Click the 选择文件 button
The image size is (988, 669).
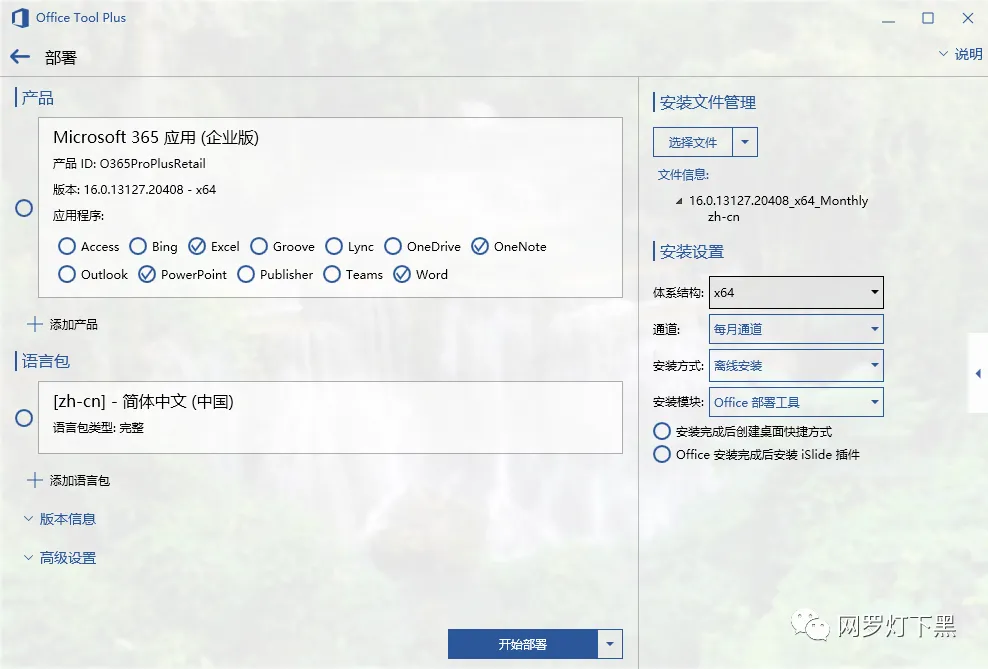692,142
